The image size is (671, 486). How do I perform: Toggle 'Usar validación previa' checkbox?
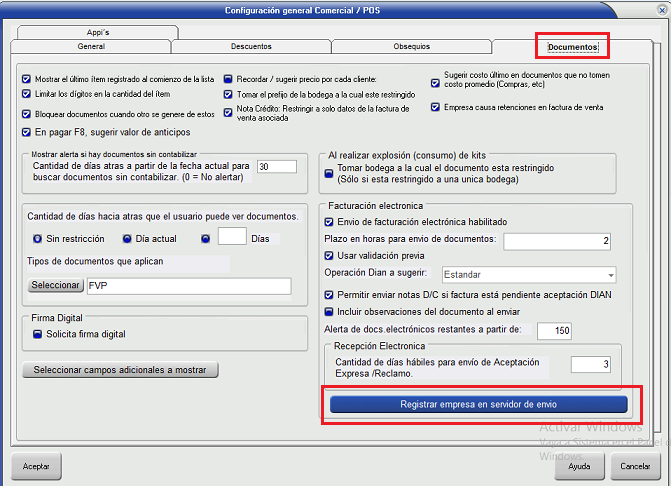click(329, 256)
